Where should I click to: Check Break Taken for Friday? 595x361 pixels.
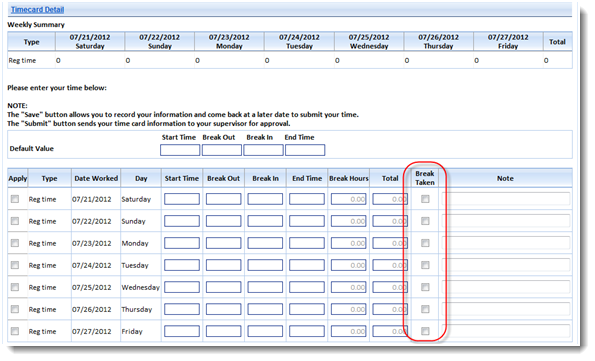click(x=425, y=331)
